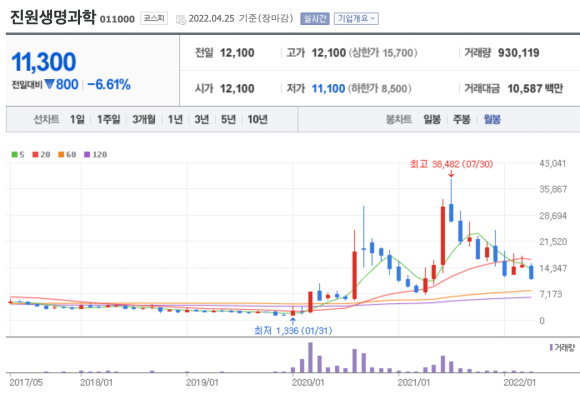Click the 2019/01 x-axis label
The image size is (580, 394).
click(x=202, y=382)
